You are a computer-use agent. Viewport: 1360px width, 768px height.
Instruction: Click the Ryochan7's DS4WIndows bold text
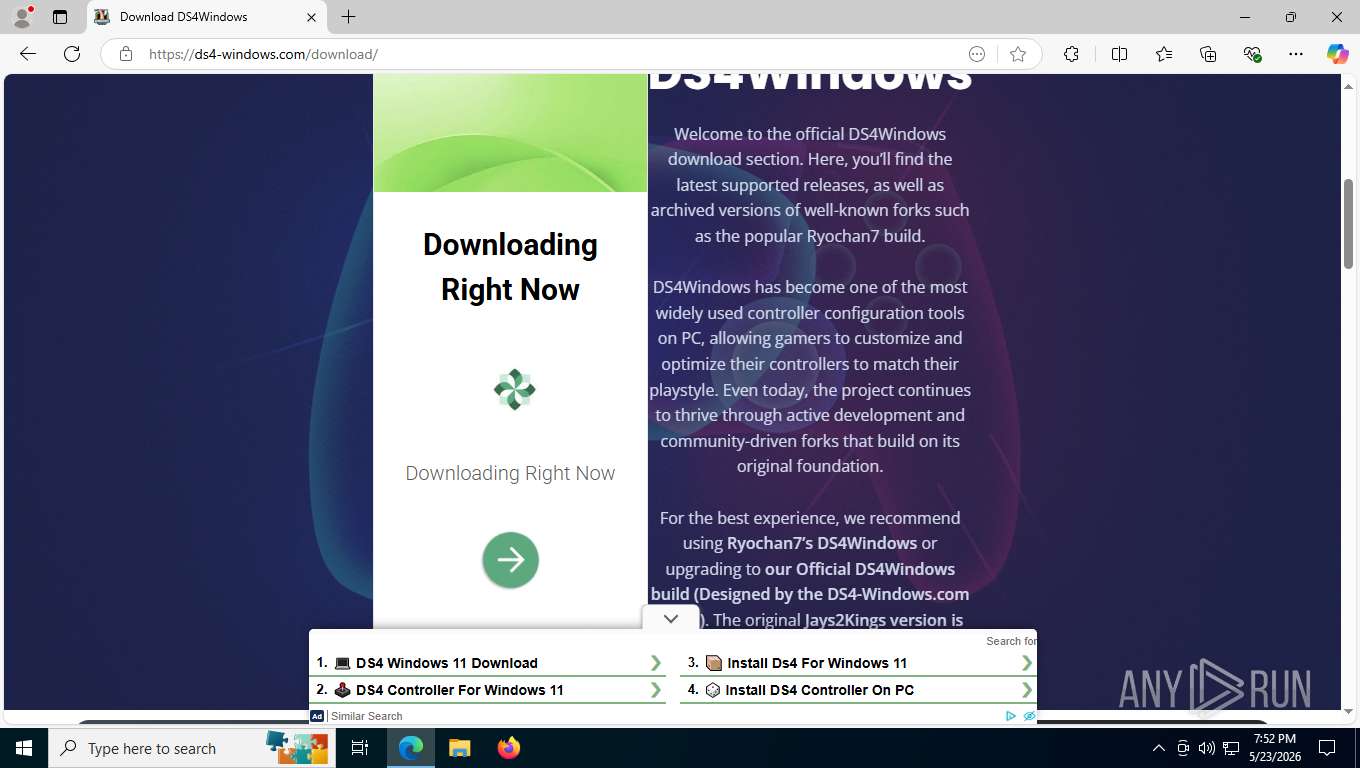822,543
